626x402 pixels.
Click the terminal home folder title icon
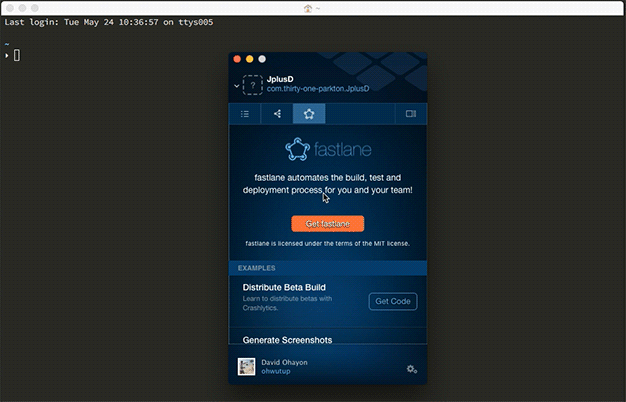point(308,8)
